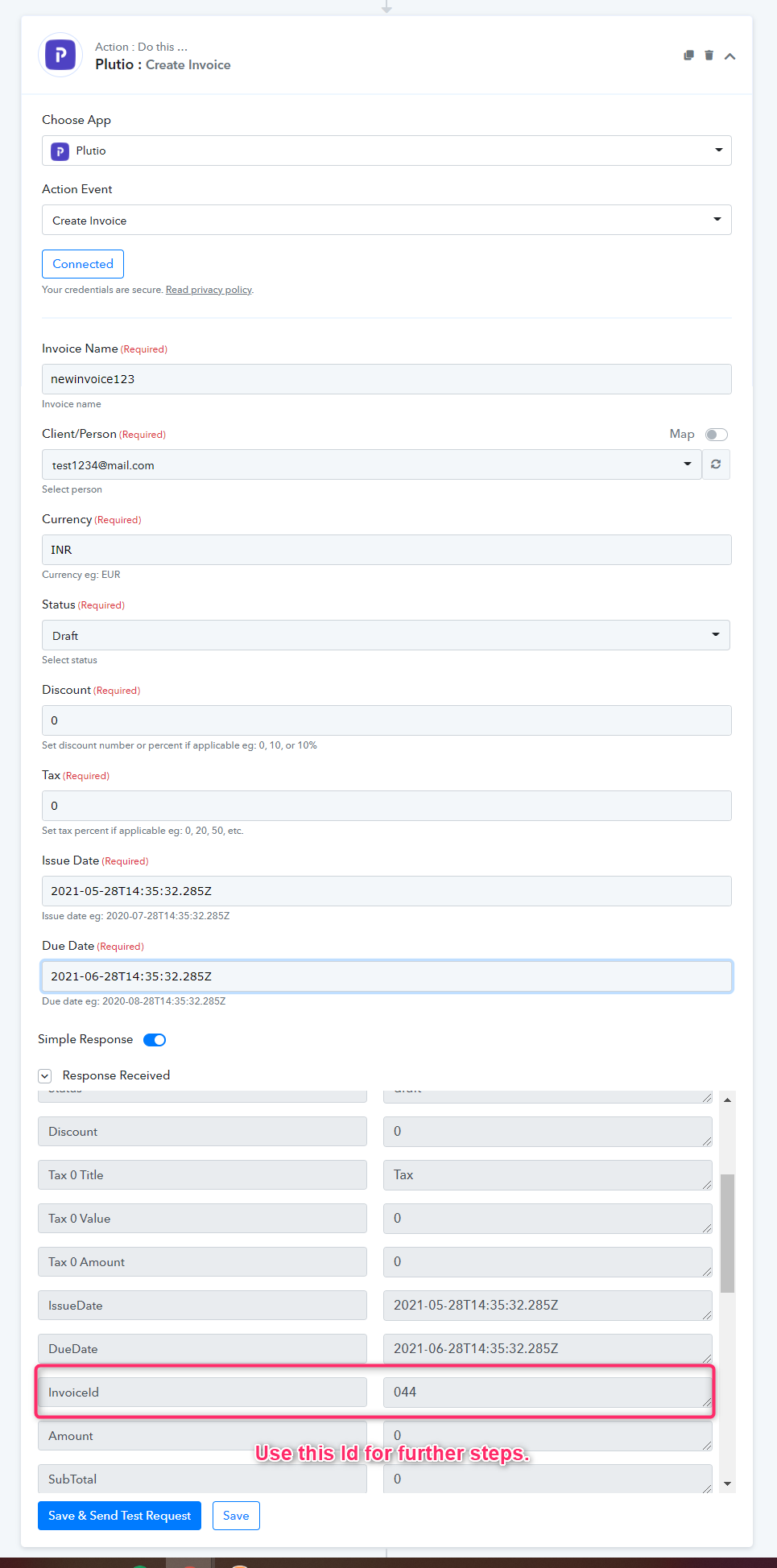Screen dimensions: 777x1568
Task: Disable the Simple Response toggle
Action: [x=155, y=1040]
